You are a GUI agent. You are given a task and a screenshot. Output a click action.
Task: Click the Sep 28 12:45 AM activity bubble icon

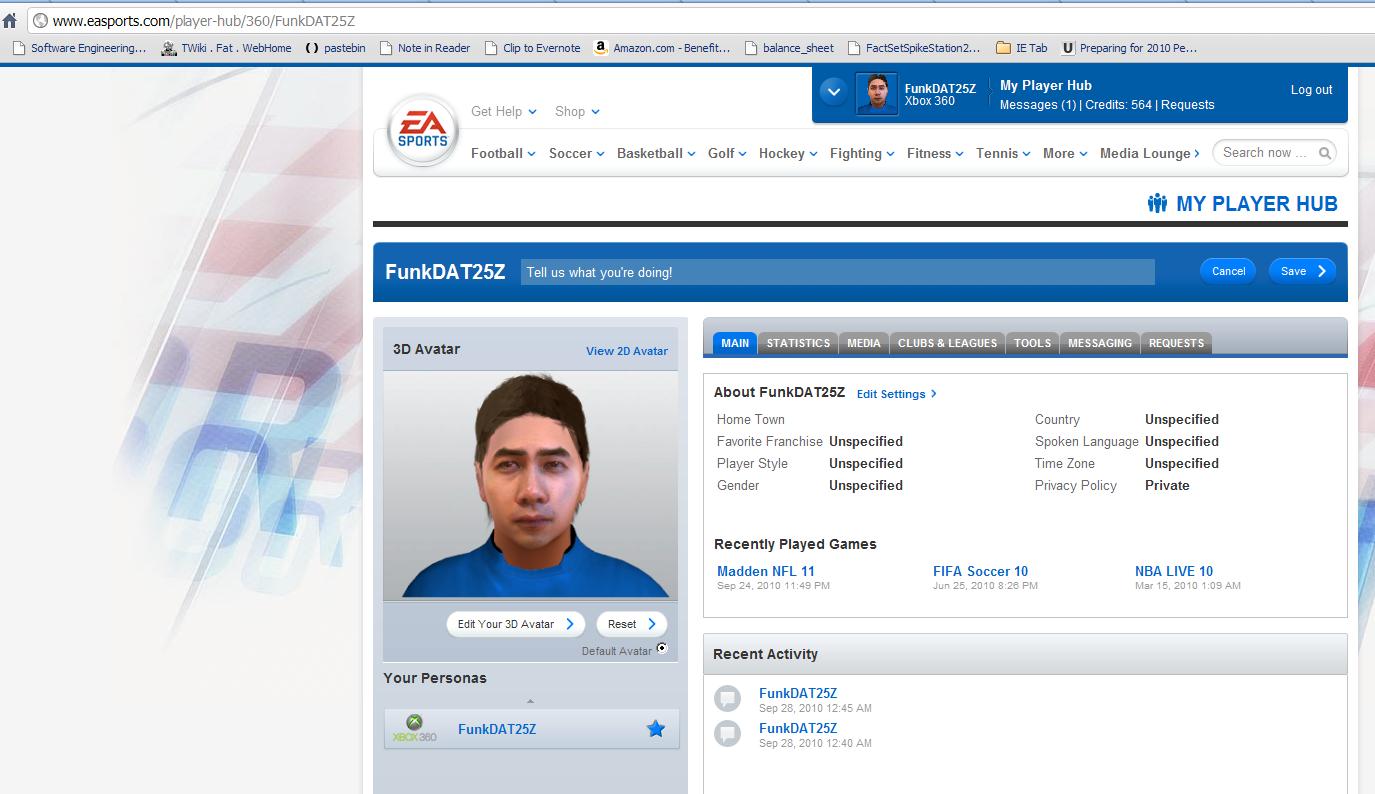coord(728,698)
